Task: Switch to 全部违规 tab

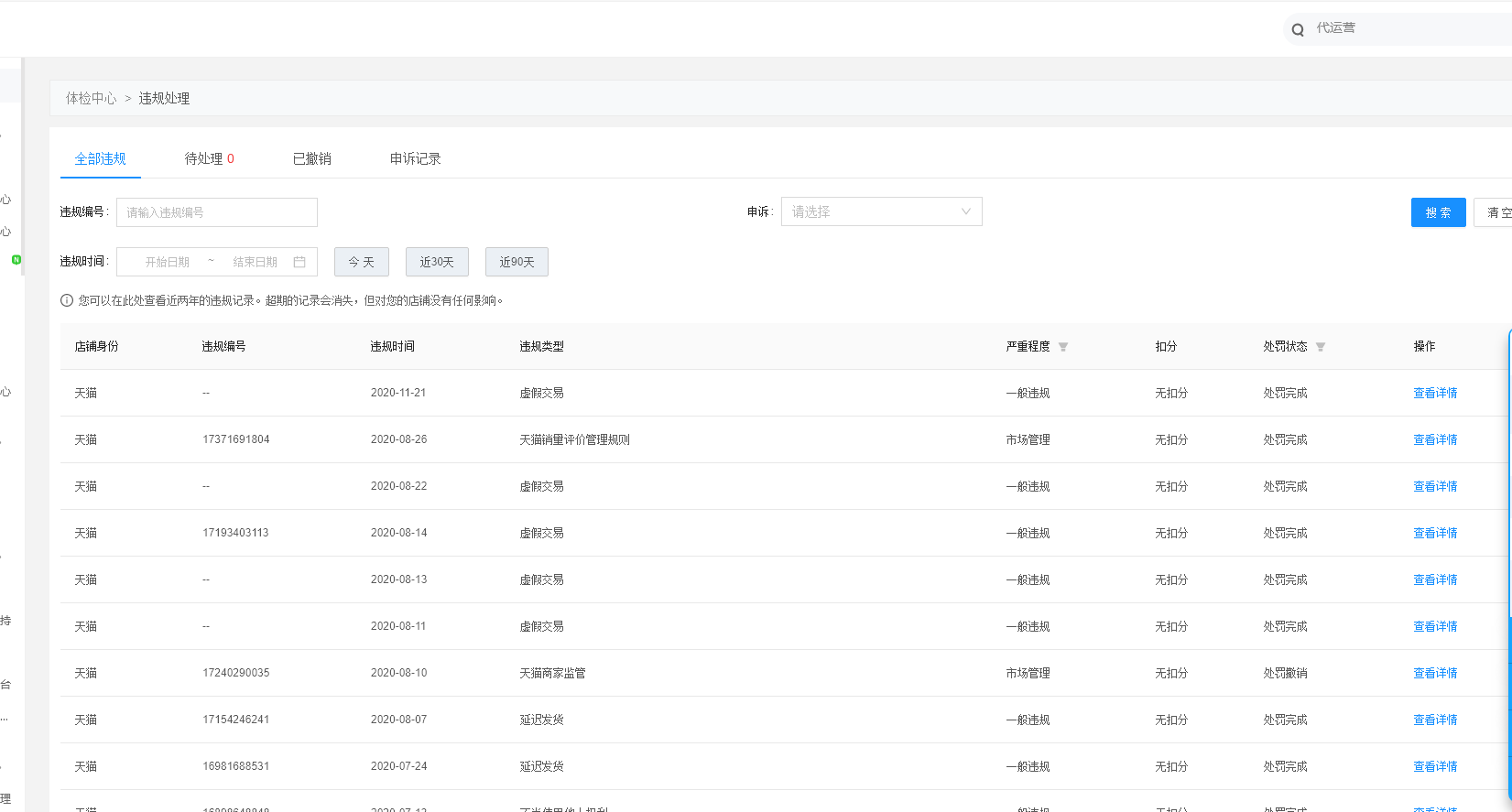Action: pos(101,158)
